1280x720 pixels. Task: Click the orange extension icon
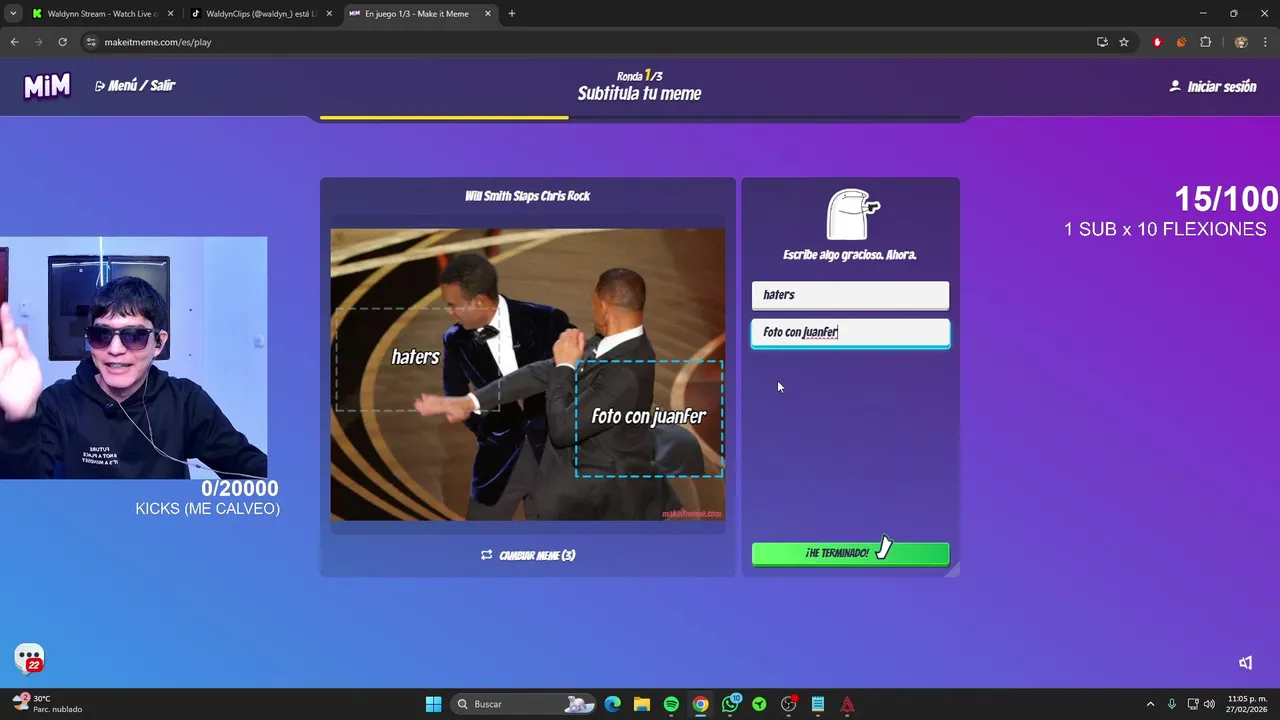(x=1181, y=42)
